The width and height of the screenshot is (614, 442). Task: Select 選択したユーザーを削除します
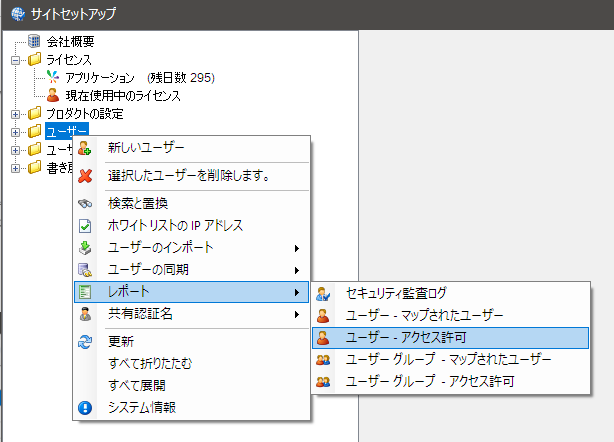click(x=191, y=176)
